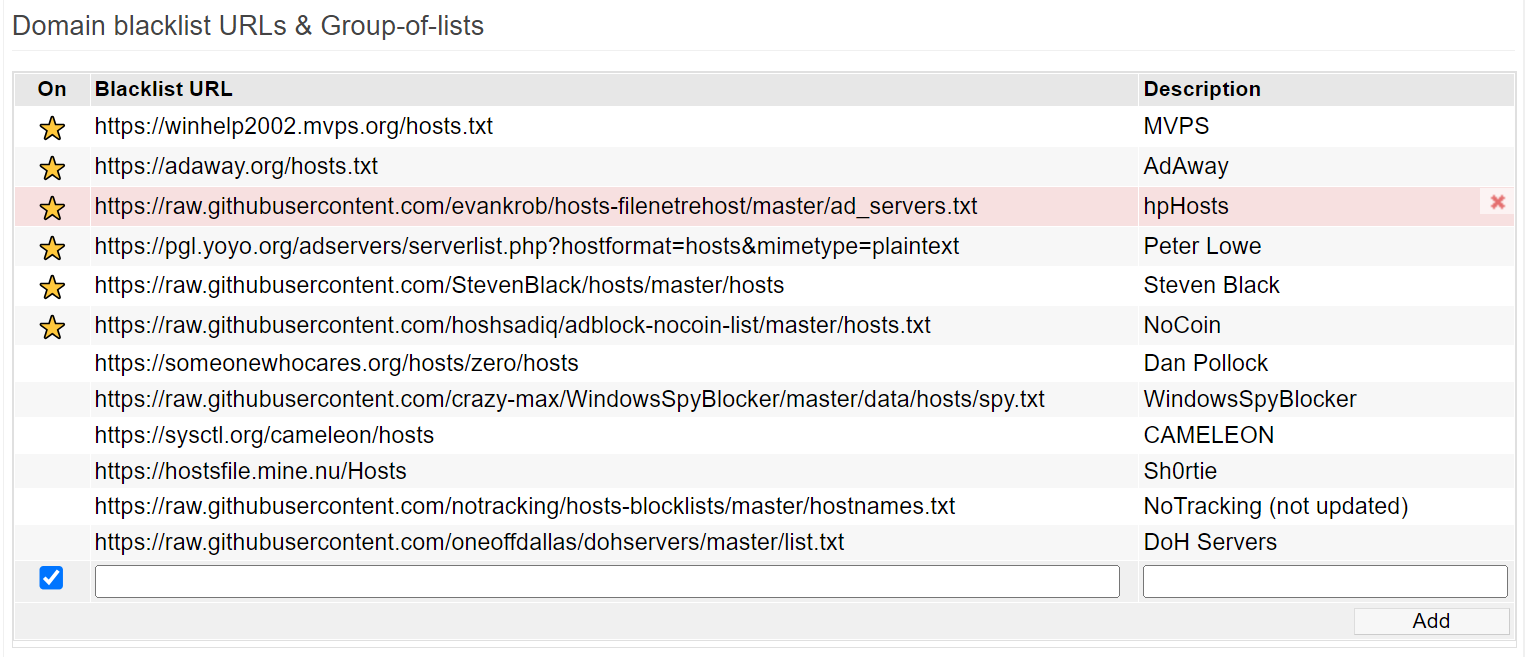Select the StevenBlack hosts URL
The width and height of the screenshot is (1525, 657).
[x=439, y=285]
